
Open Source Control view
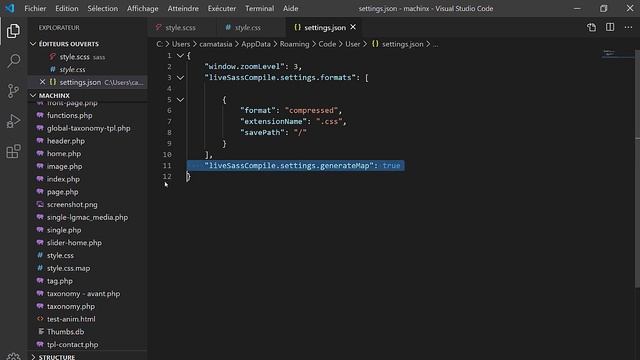[x=13, y=91]
